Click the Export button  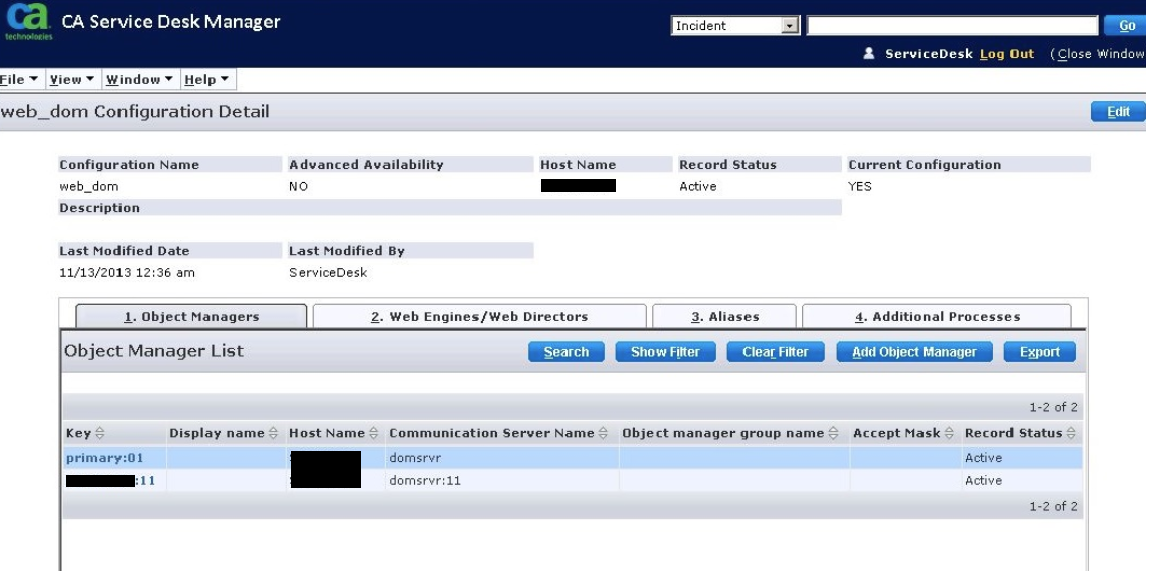click(1040, 352)
